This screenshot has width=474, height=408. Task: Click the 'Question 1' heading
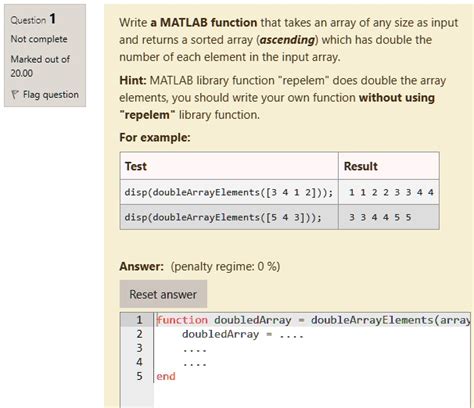33,19
